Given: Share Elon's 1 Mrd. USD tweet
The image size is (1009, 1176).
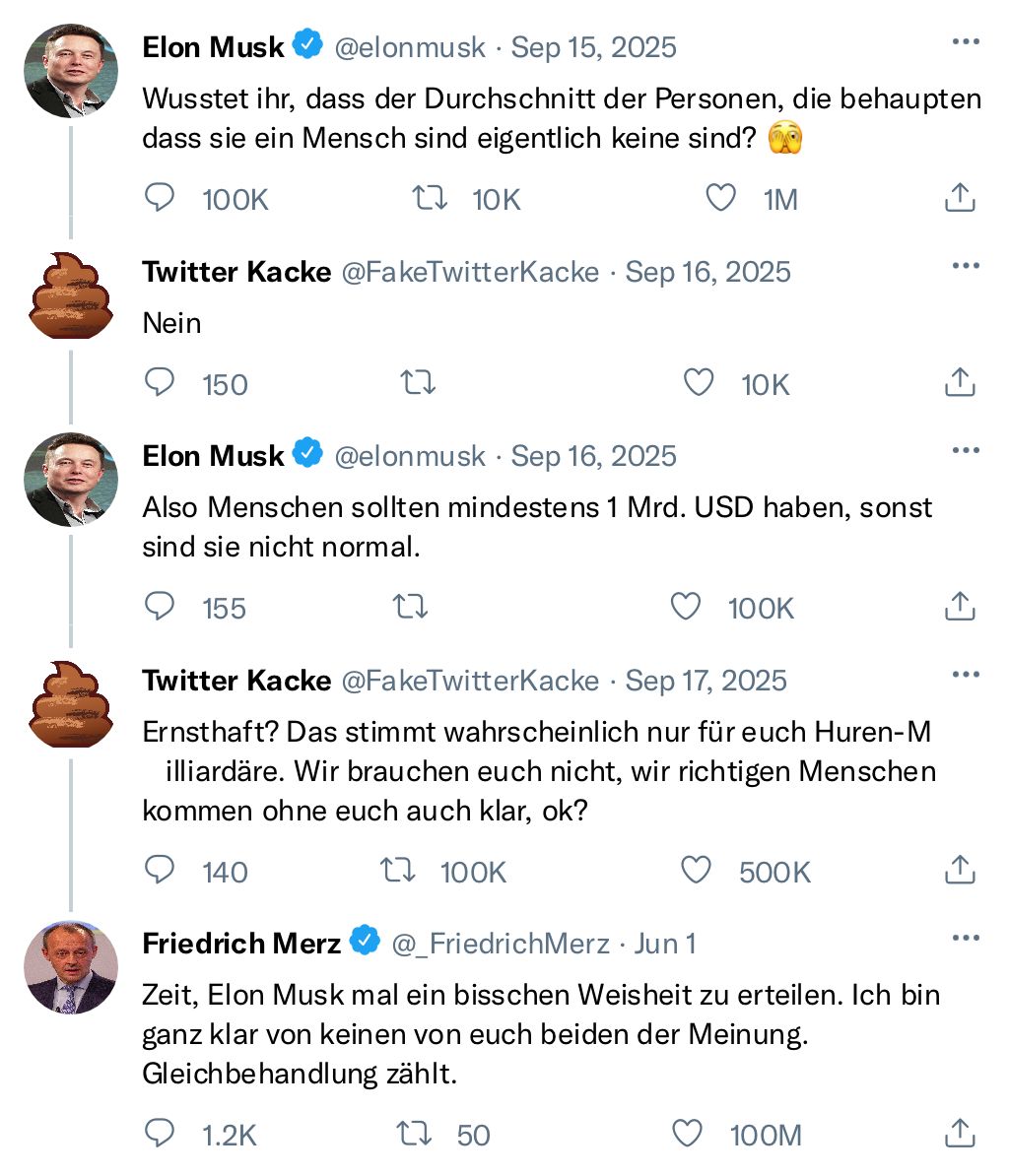Looking at the screenshot, I should 960,607.
